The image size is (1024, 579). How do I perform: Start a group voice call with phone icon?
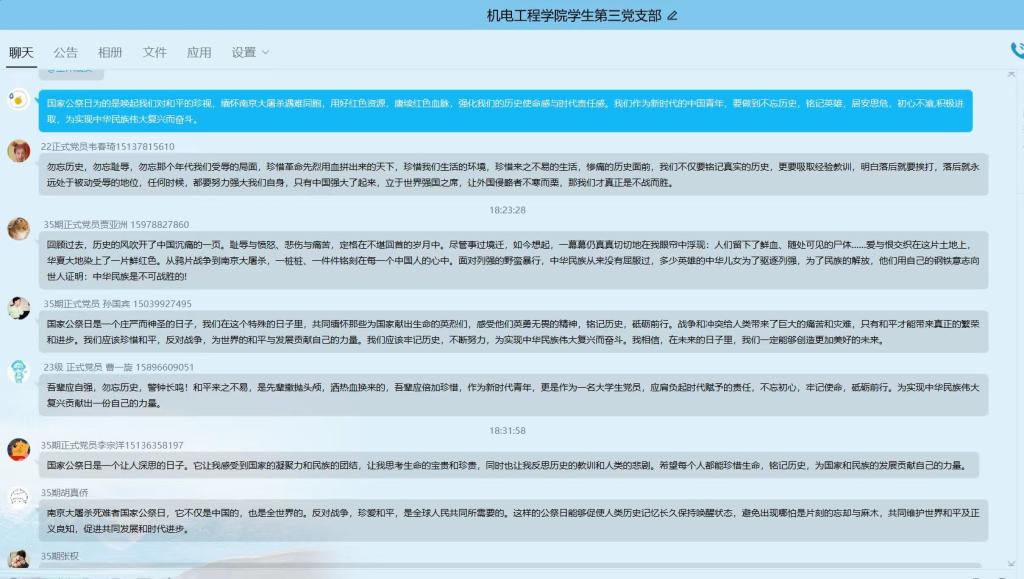pos(1017,49)
